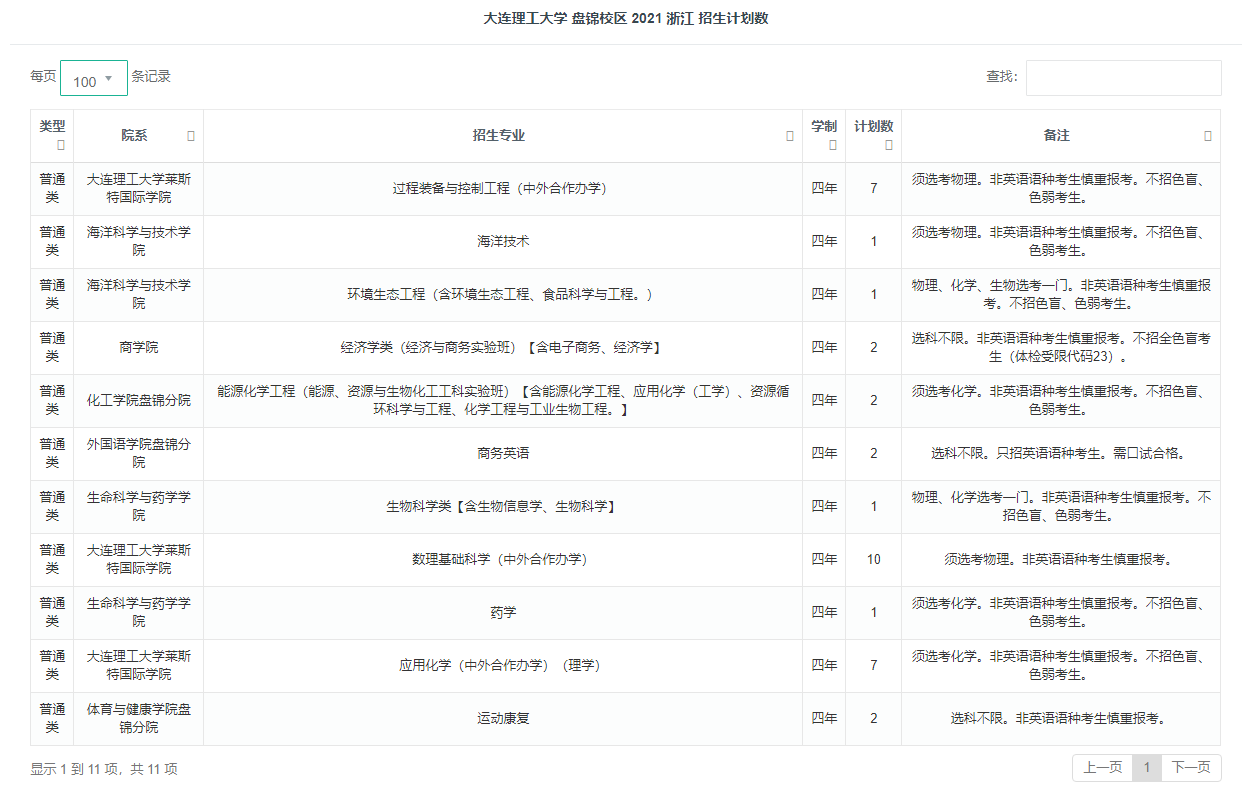Click remark 选科不限。非英语语种考生慎重报考。 in 运动康复 row
The width and height of the screenshot is (1260, 796).
pyautogui.click(x=1060, y=718)
